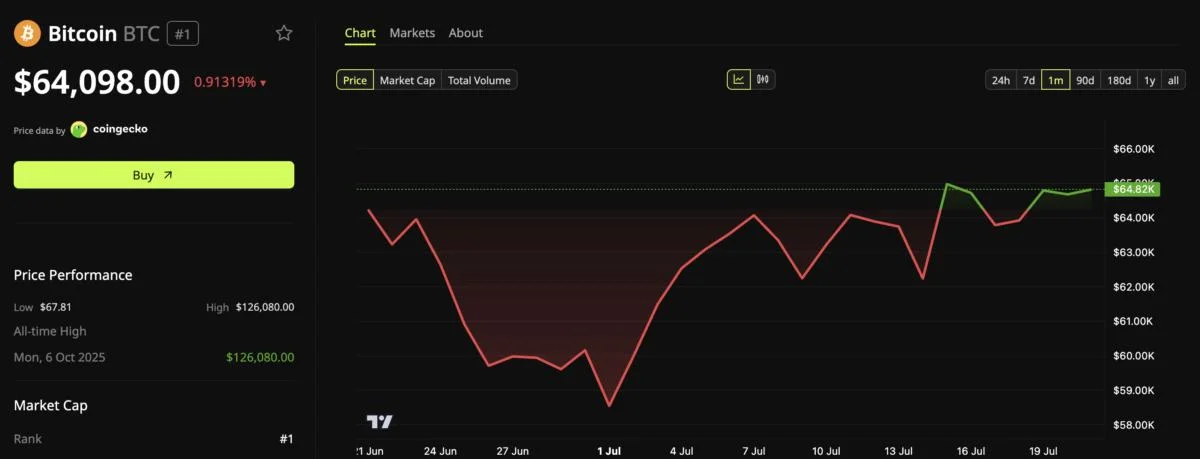1200x459 pixels.
Task: Click the $66.00K y-axis label
Action: (1133, 149)
